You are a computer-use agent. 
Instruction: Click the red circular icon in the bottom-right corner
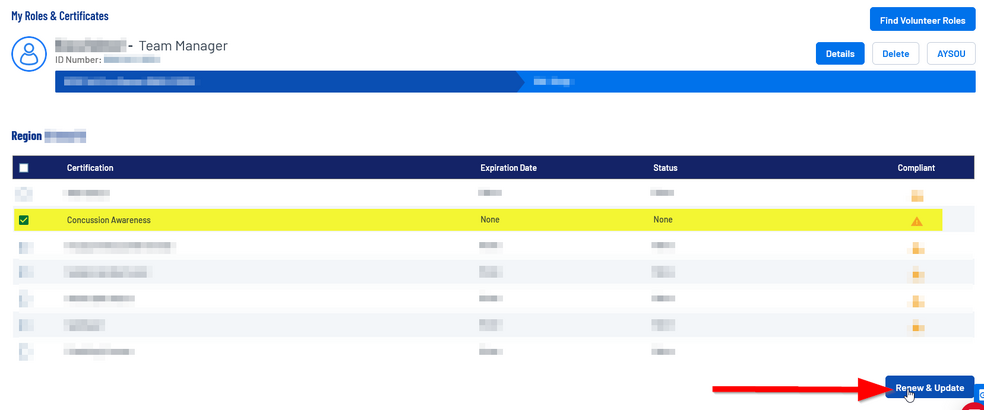[974, 403]
